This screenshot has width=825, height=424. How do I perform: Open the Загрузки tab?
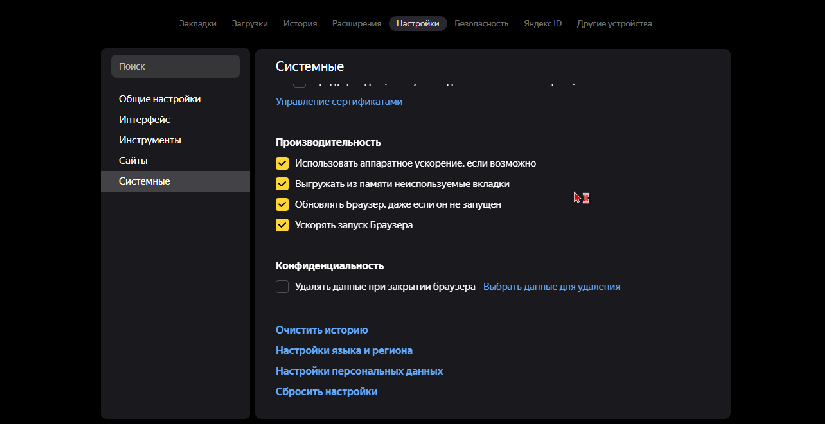(x=249, y=24)
